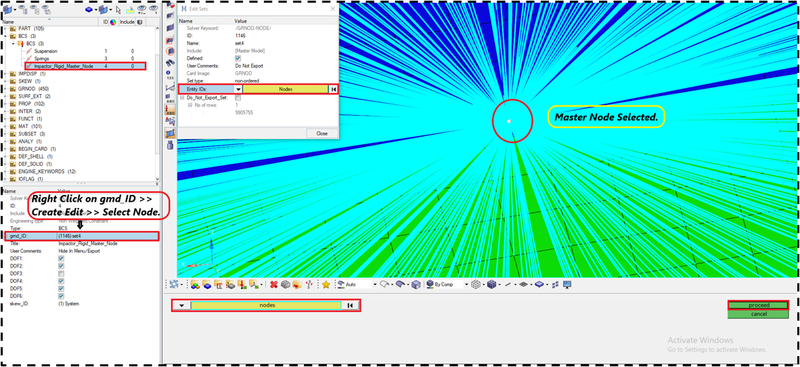
Task: Enable the Do_Not_Export_Set checkbox
Action: tap(238, 97)
